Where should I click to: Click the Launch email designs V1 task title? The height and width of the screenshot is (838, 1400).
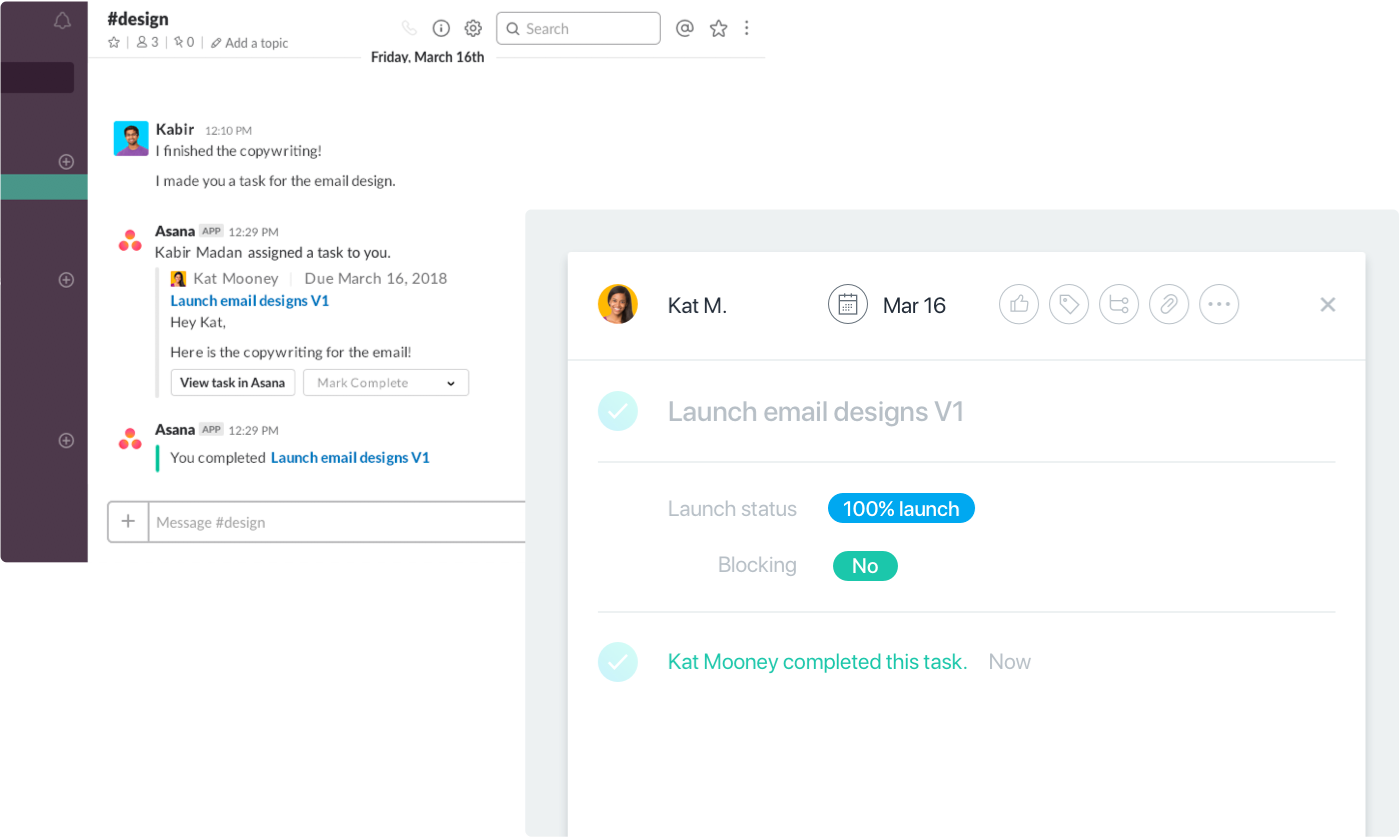(x=816, y=412)
